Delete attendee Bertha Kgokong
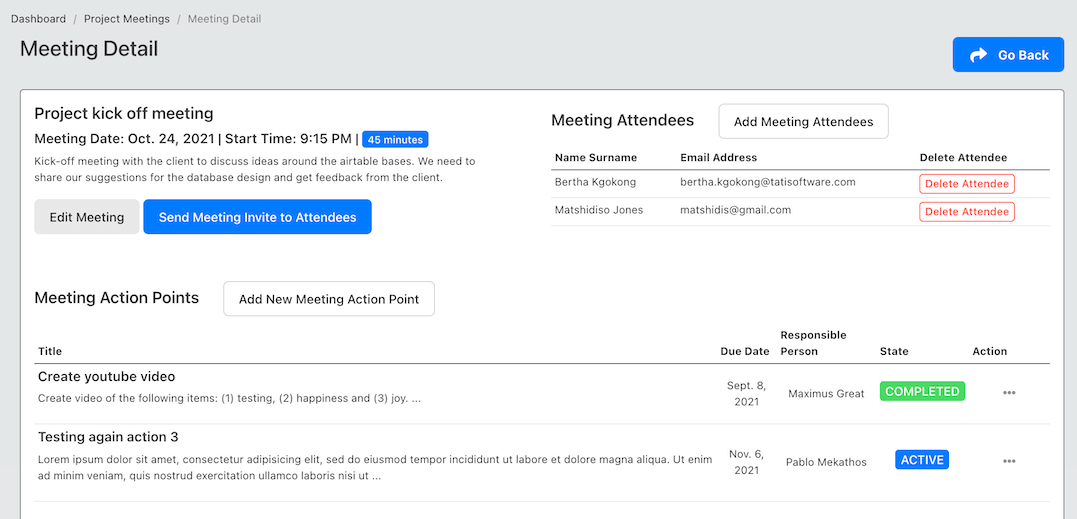Image resolution: width=1077 pixels, height=519 pixels. (x=967, y=184)
